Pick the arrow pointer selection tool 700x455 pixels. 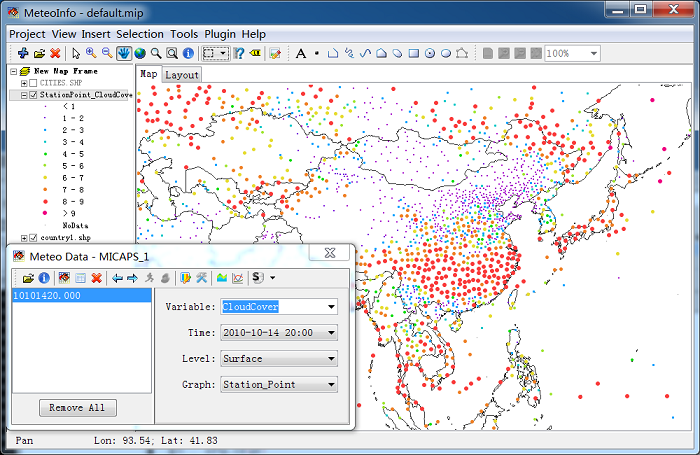tap(75, 54)
